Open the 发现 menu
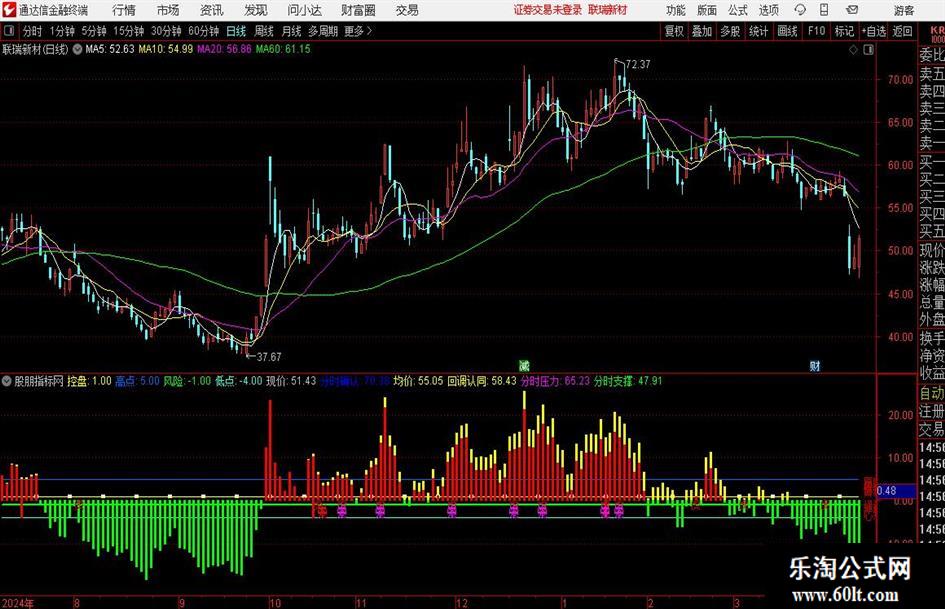Screen dimensions: 945x609 tap(256, 10)
